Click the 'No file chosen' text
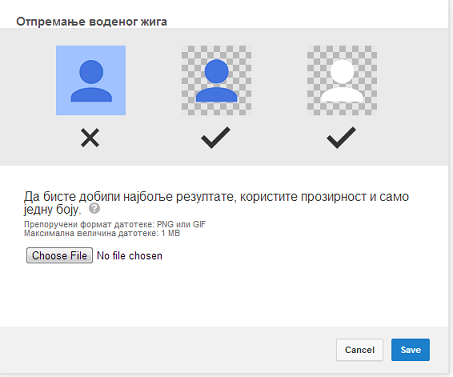This screenshot has height=377, width=453. (x=130, y=256)
